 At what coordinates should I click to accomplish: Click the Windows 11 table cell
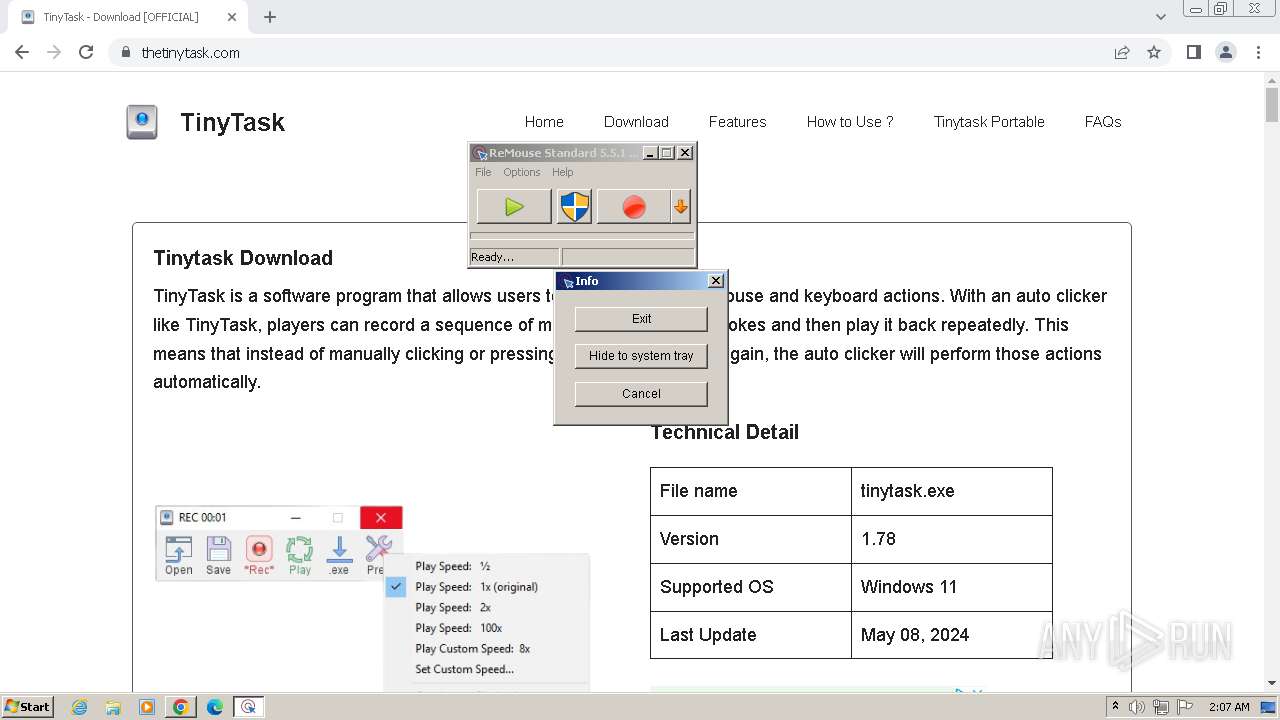pyautogui.click(x=951, y=587)
